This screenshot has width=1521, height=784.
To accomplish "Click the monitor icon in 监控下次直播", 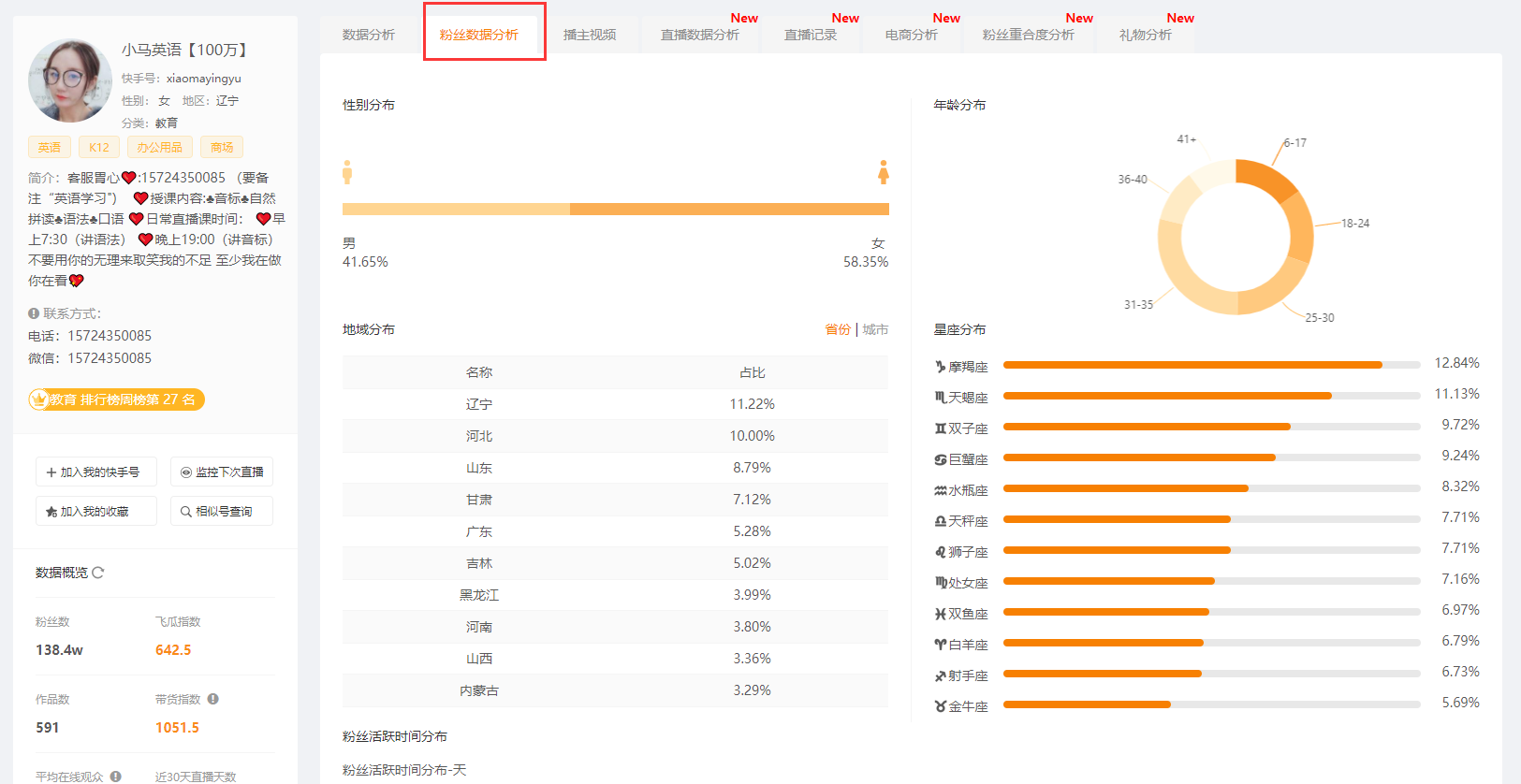I will pos(186,472).
